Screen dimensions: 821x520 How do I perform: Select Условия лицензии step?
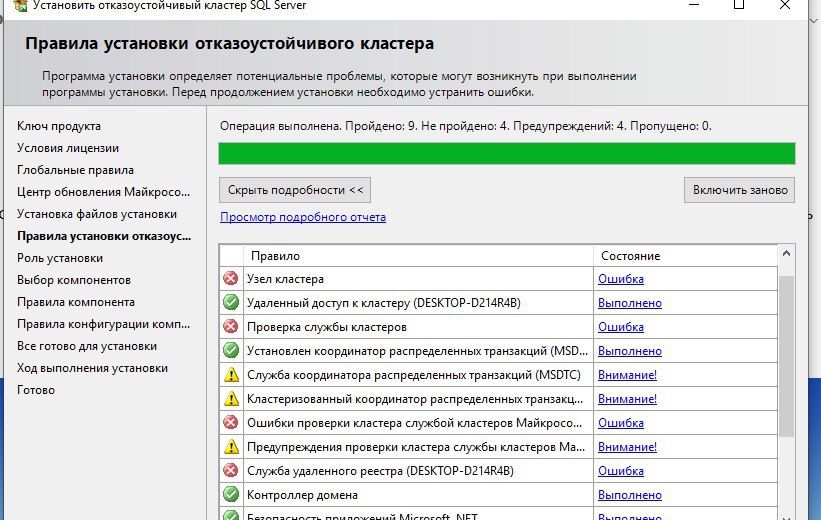(68, 148)
